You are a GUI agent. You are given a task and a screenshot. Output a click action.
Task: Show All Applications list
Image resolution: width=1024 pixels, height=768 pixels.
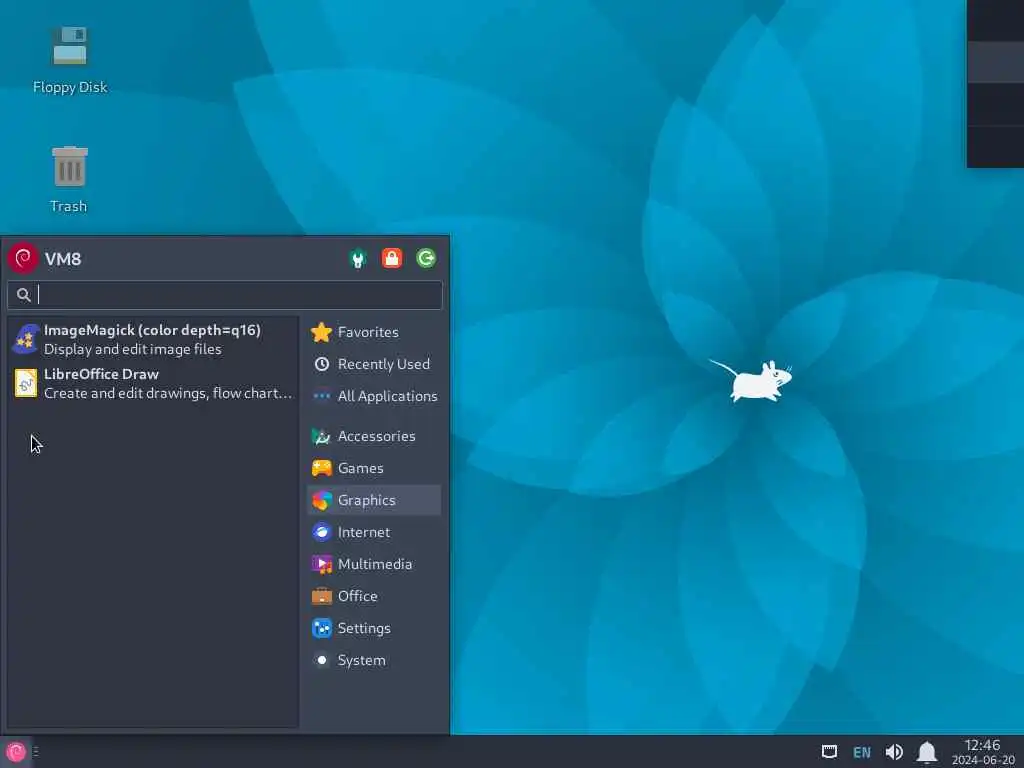[374, 396]
